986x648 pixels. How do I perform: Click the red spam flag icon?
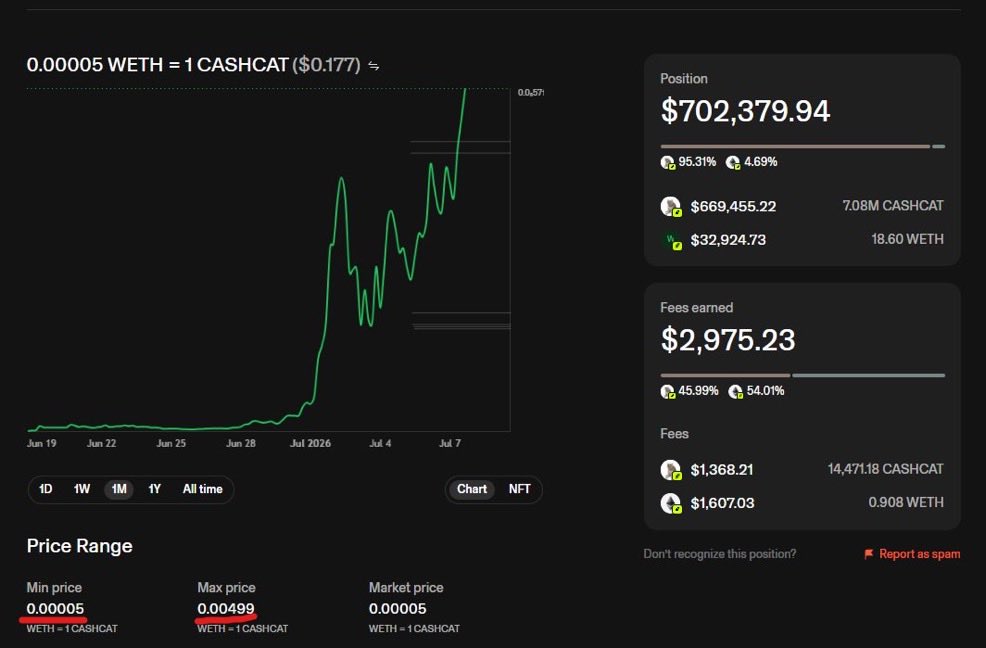click(x=868, y=554)
